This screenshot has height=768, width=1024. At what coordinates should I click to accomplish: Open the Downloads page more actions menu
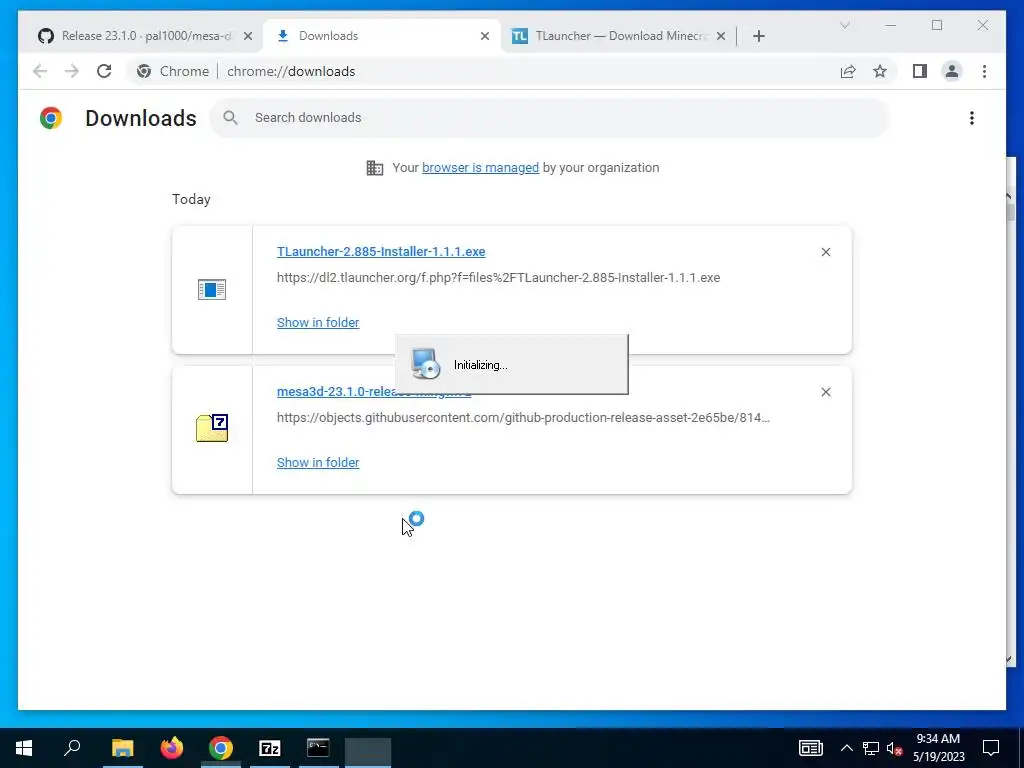pyautogui.click(x=972, y=118)
